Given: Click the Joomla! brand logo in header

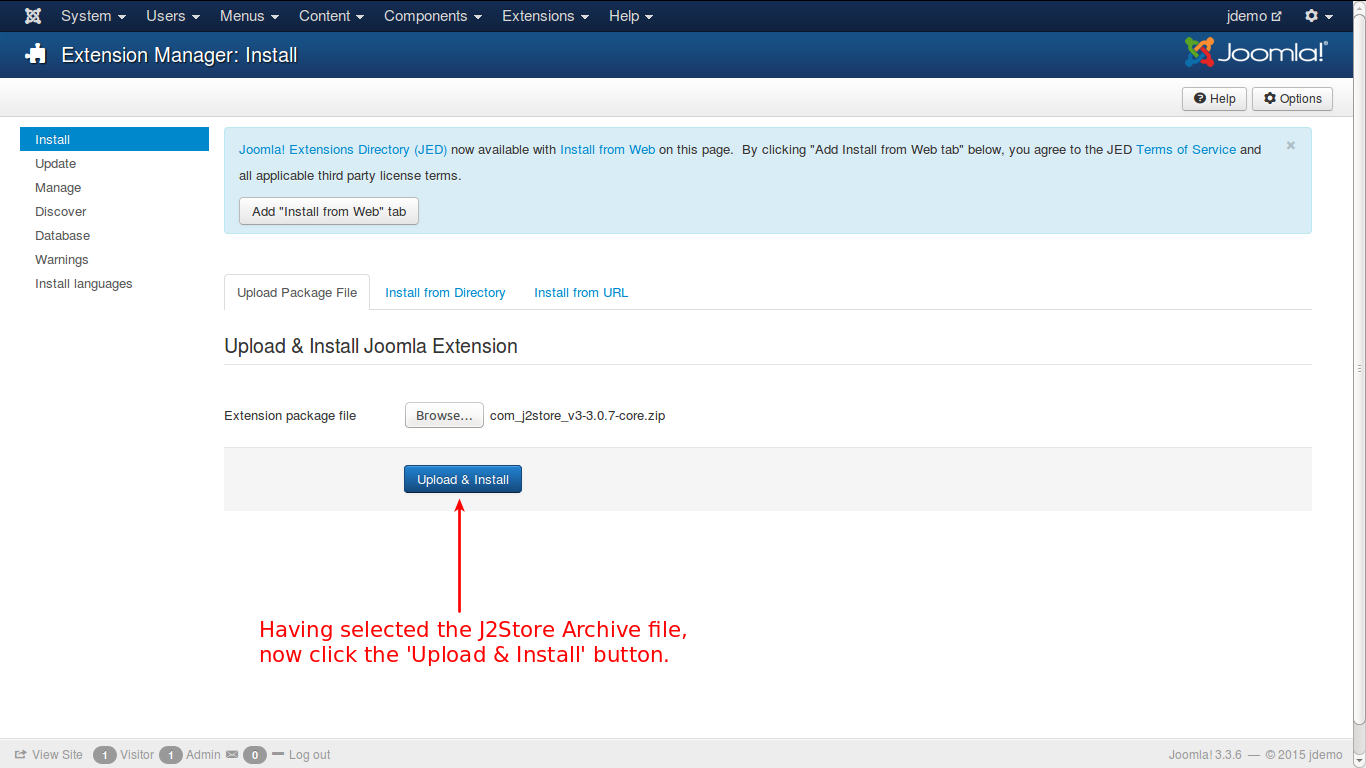Looking at the screenshot, I should [1256, 53].
